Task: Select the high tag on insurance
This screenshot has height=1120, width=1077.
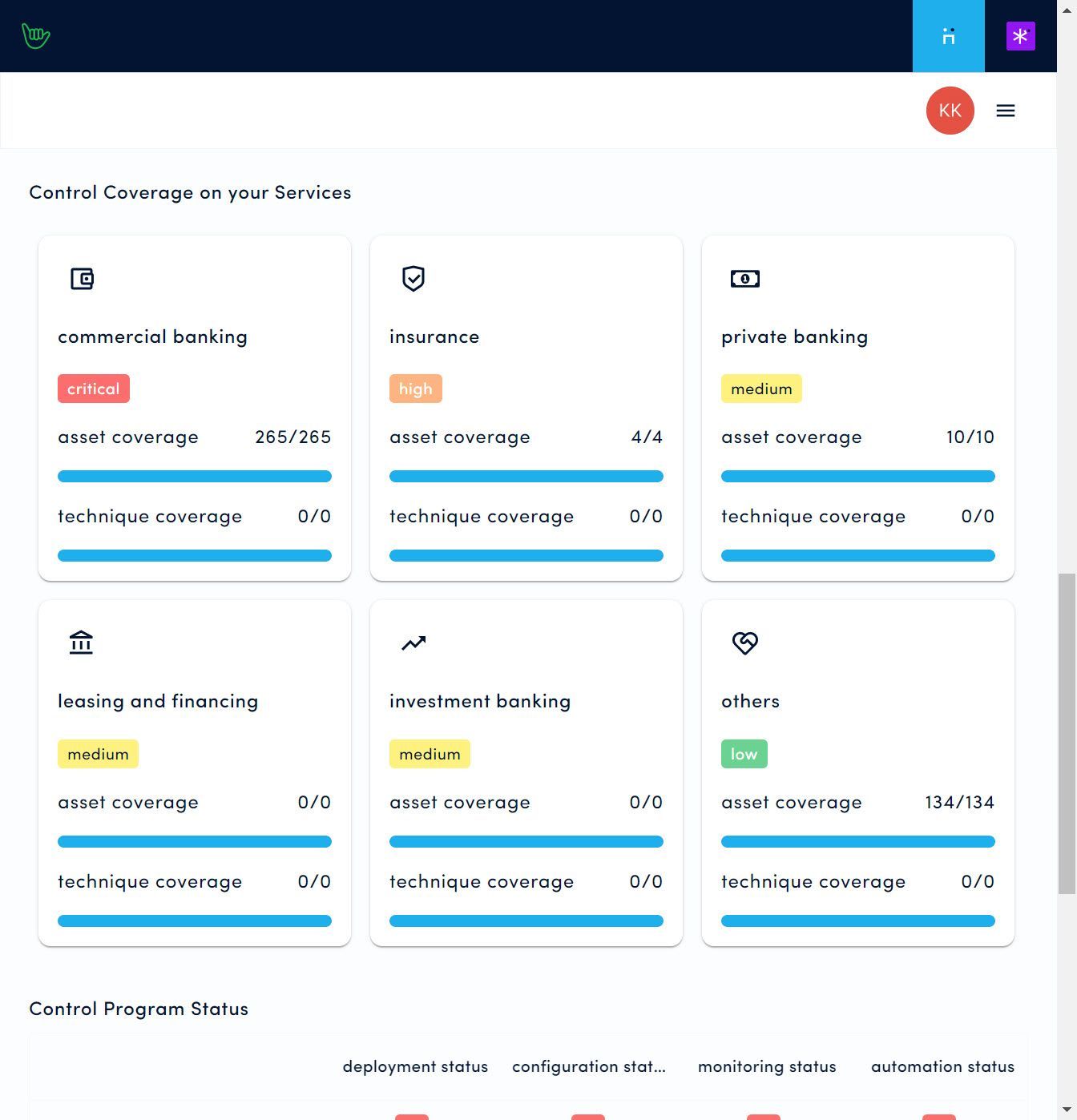Action: tap(416, 389)
